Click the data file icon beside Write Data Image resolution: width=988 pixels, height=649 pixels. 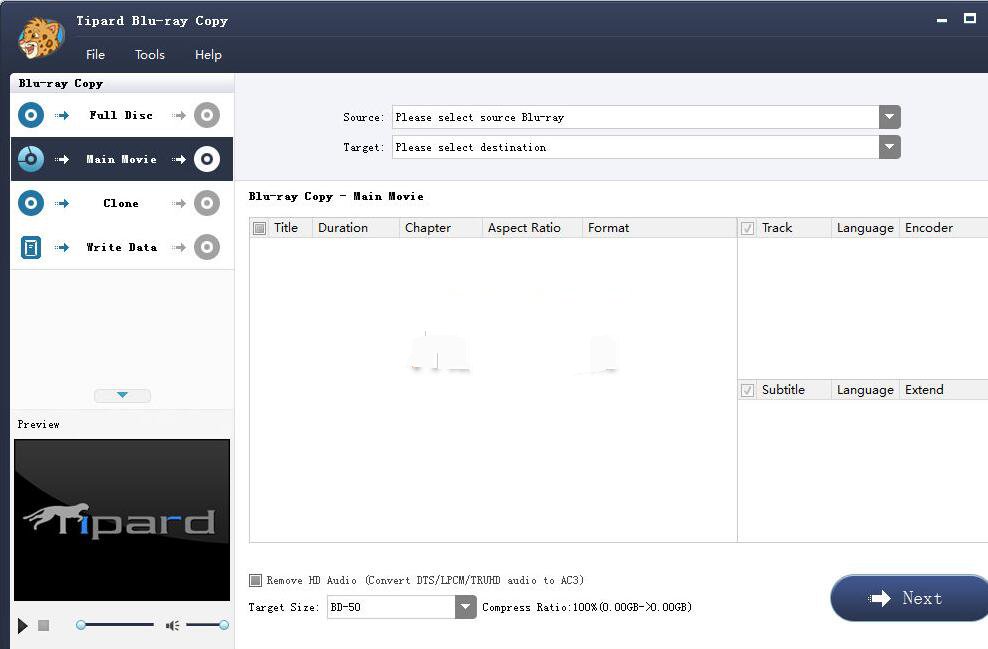tap(31, 248)
